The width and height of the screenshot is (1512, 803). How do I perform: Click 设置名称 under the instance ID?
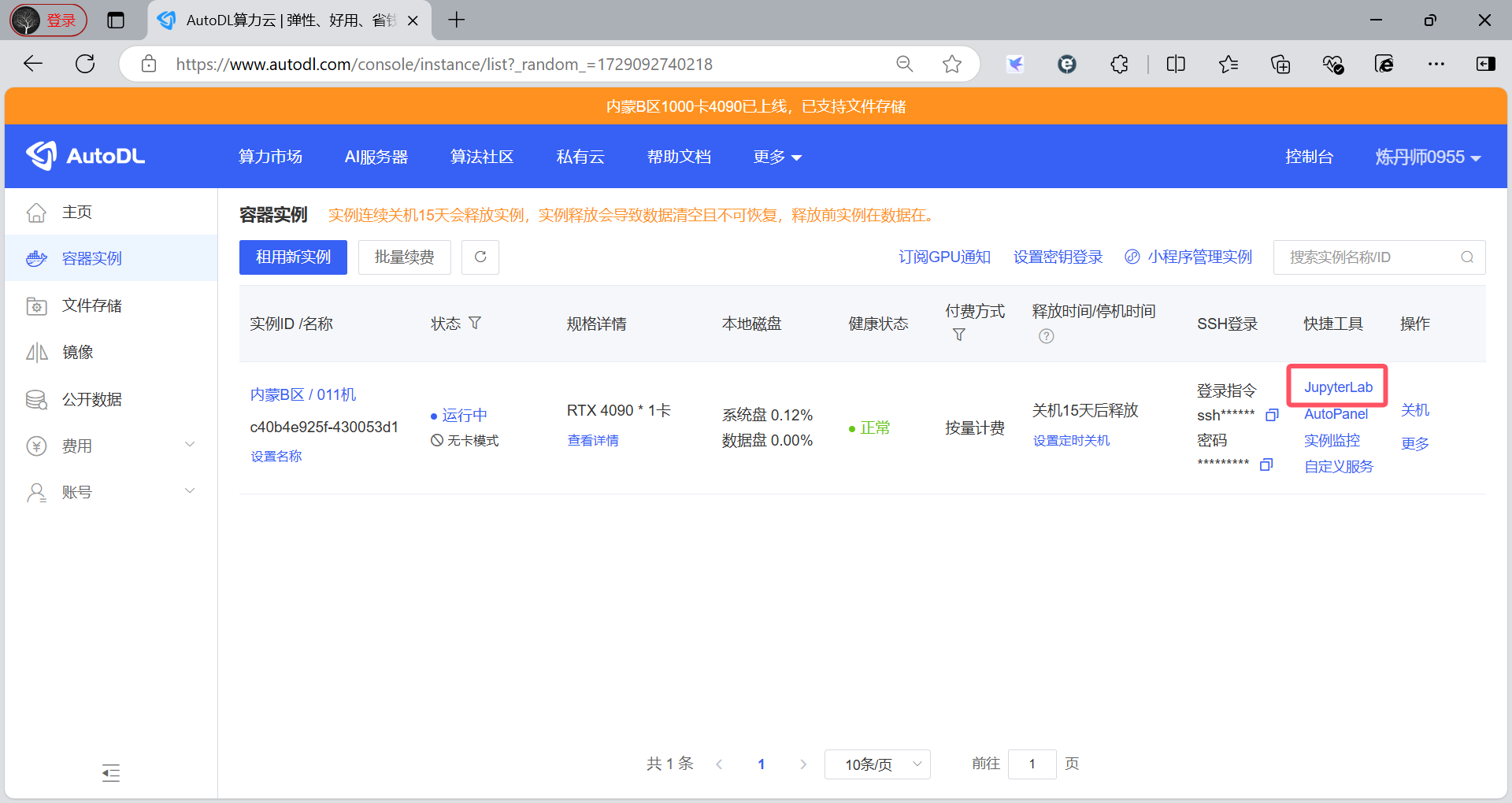(x=276, y=456)
